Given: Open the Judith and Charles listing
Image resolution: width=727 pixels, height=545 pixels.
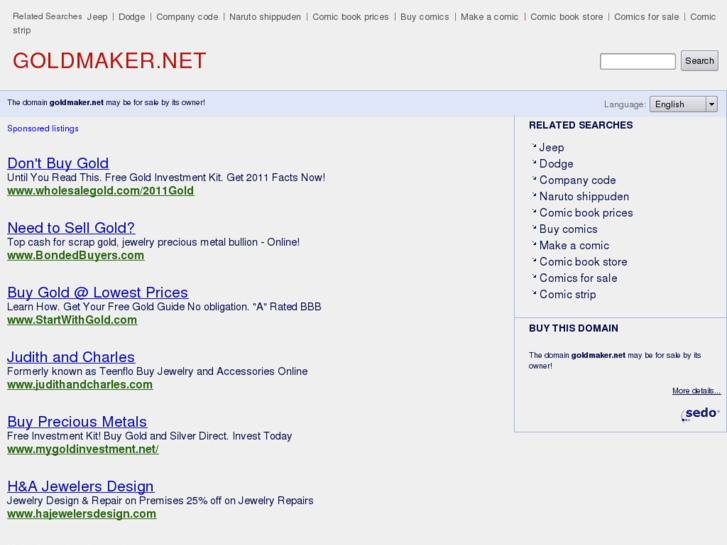Looking at the screenshot, I should (x=71, y=357).
